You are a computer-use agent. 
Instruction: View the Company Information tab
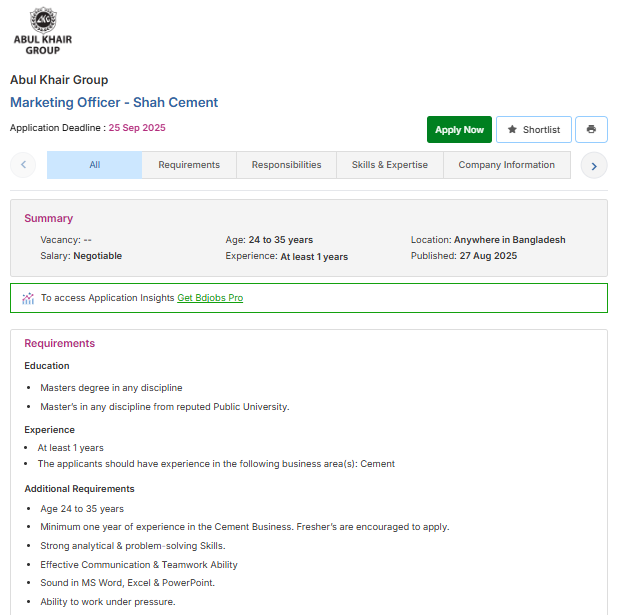click(506, 165)
